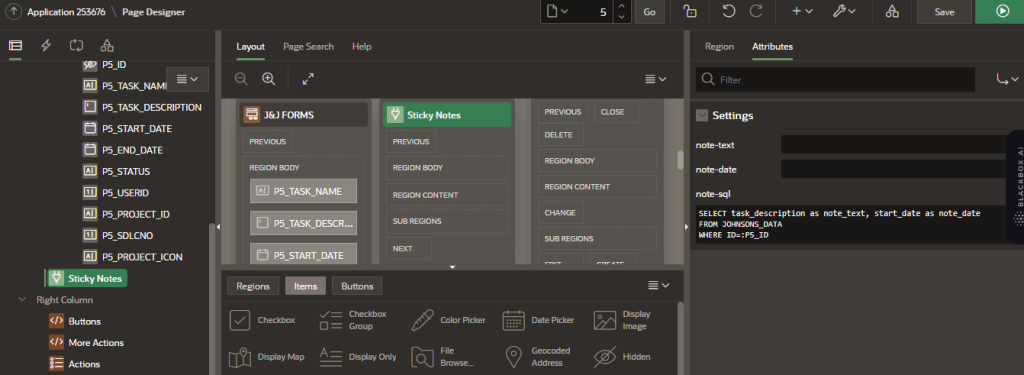Screen dimensions: 1024x375
Task: Select P5_END_DATE in the tree
Action: 123,150
